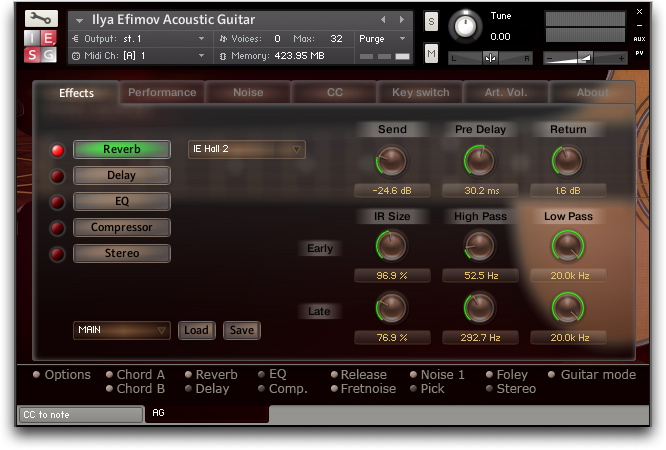Toggle the Chord B indicator

(x=110, y=388)
